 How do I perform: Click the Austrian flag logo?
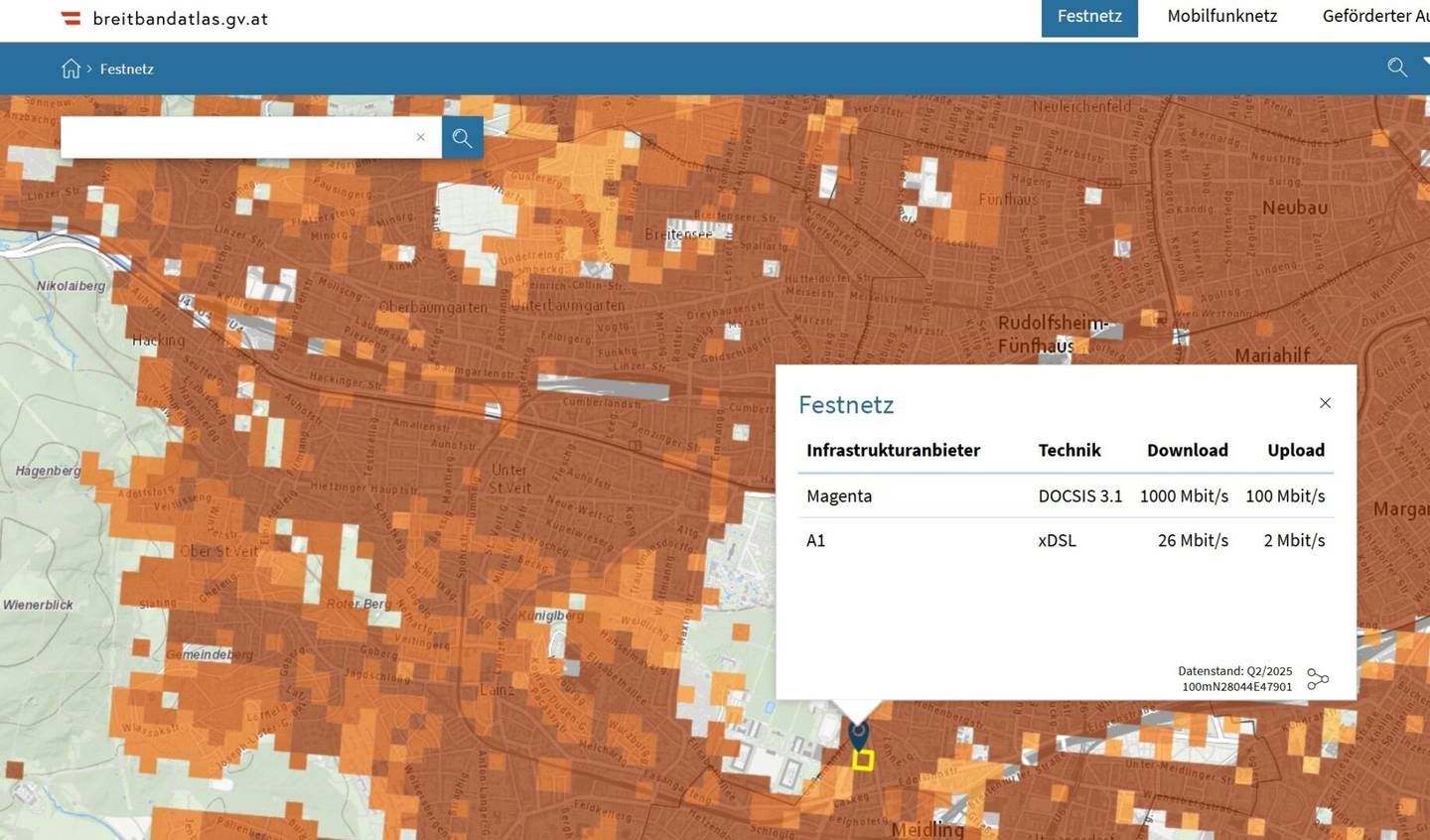point(71,18)
